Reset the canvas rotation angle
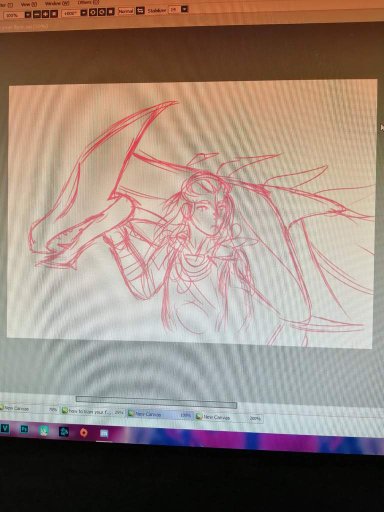The height and width of the screenshot is (512, 384). [110, 12]
